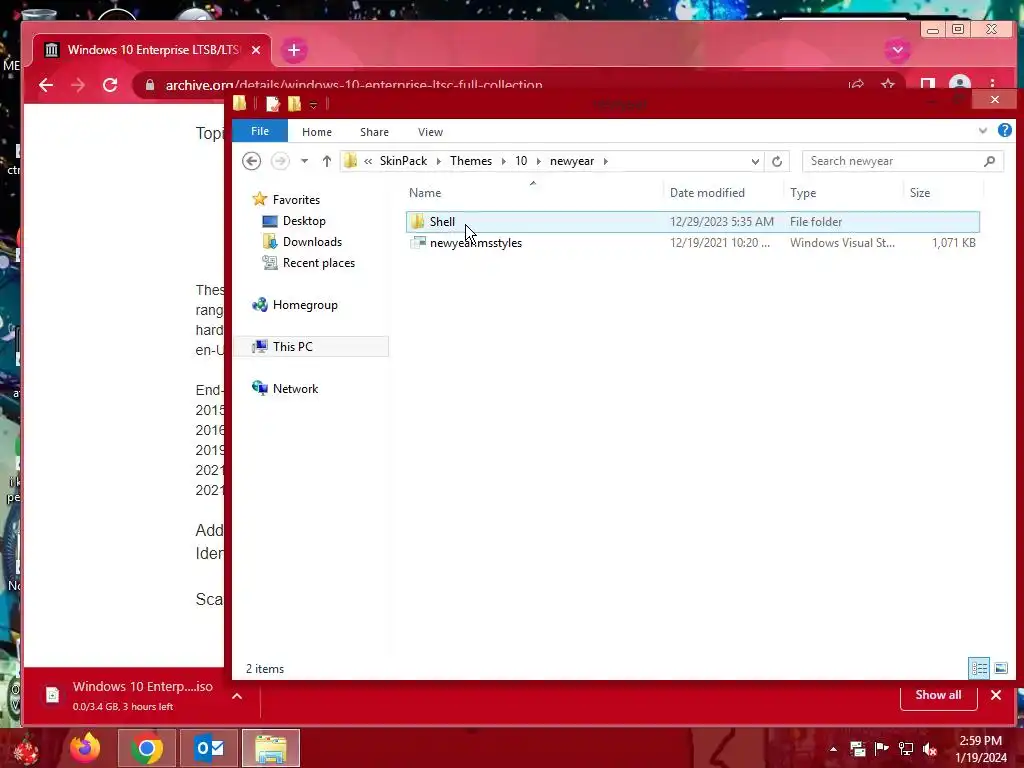Expand download item options chevron

tap(237, 696)
